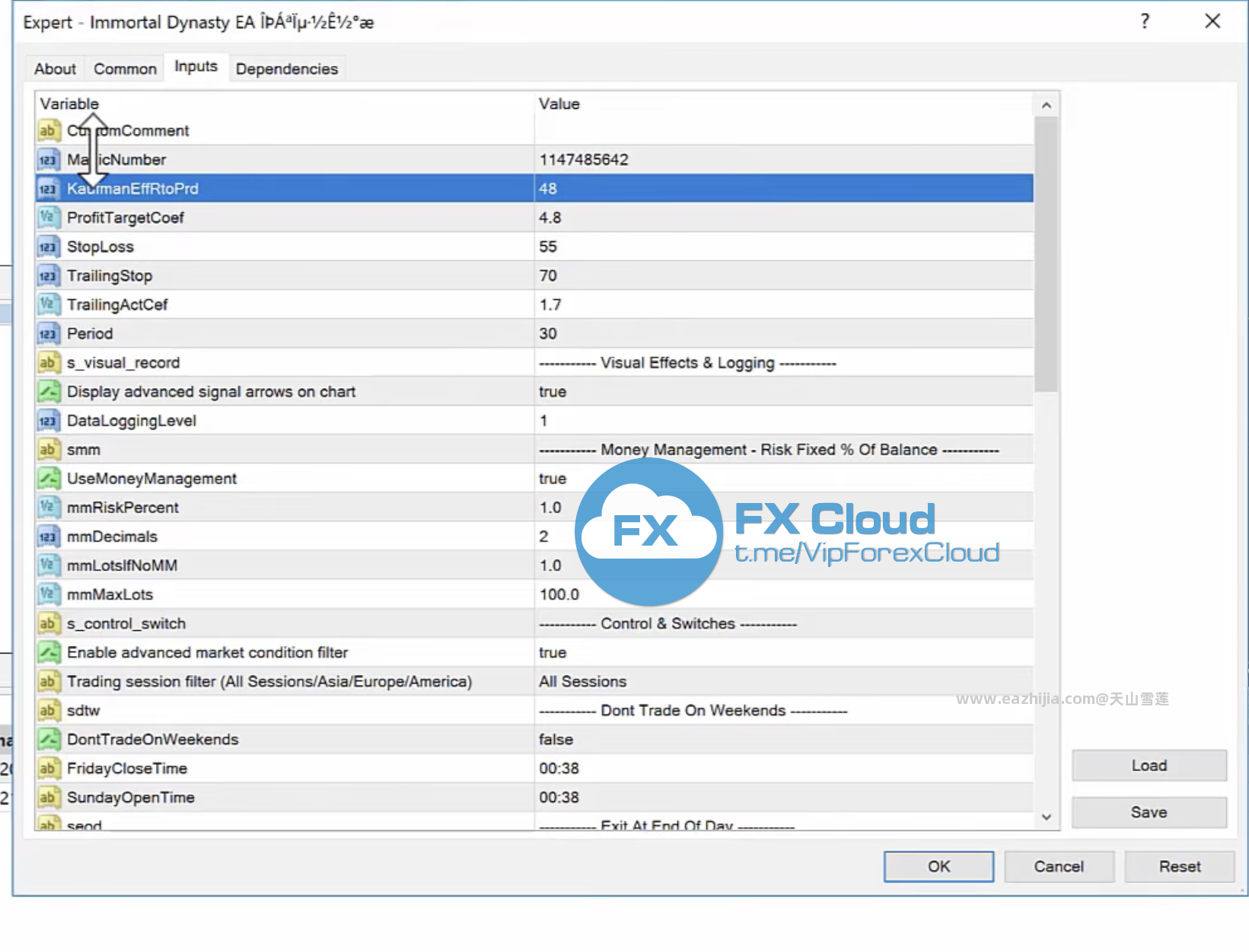Switch to the Common tab
Screen dimensions: 1249x952
pyautogui.click(x=125, y=69)
